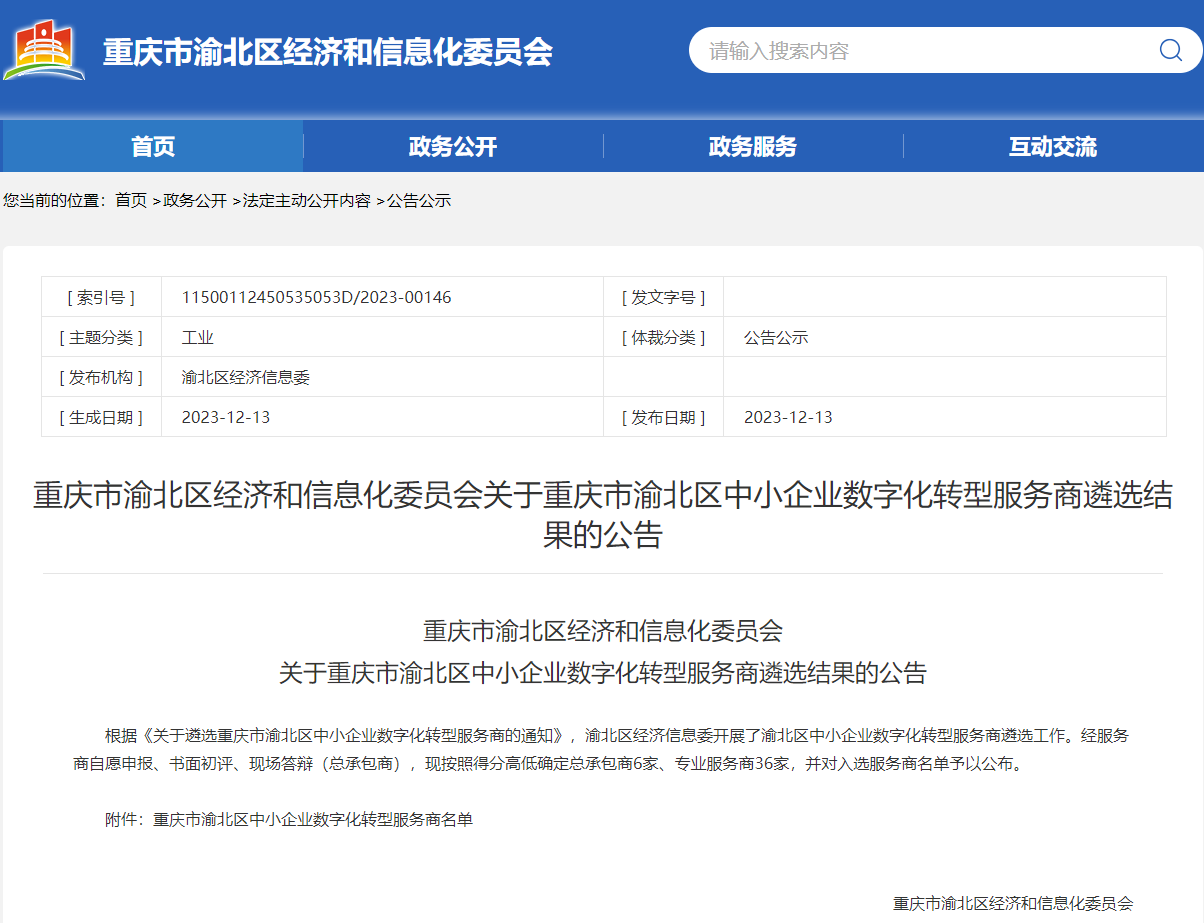The width and height of the screenshot is (1204, 923).
Task: Open the 首页 navigation tab
Action: 153,147
